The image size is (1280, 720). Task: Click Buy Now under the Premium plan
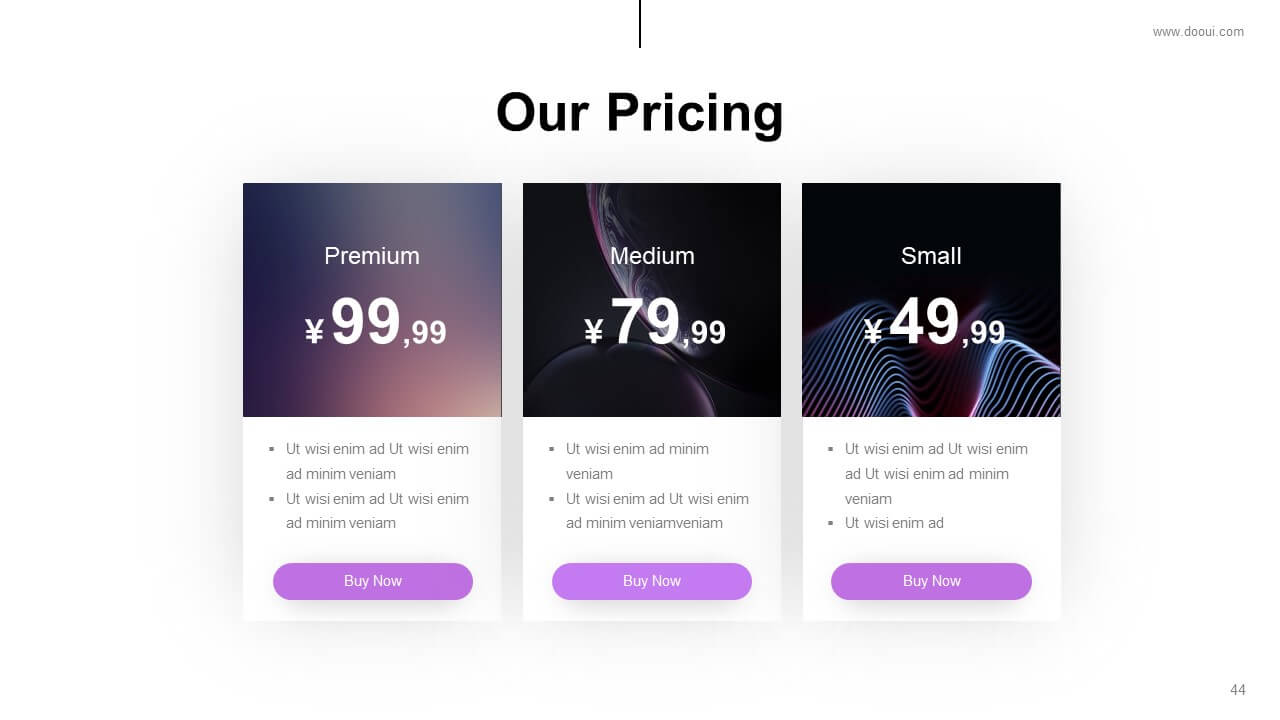[373, 581]
